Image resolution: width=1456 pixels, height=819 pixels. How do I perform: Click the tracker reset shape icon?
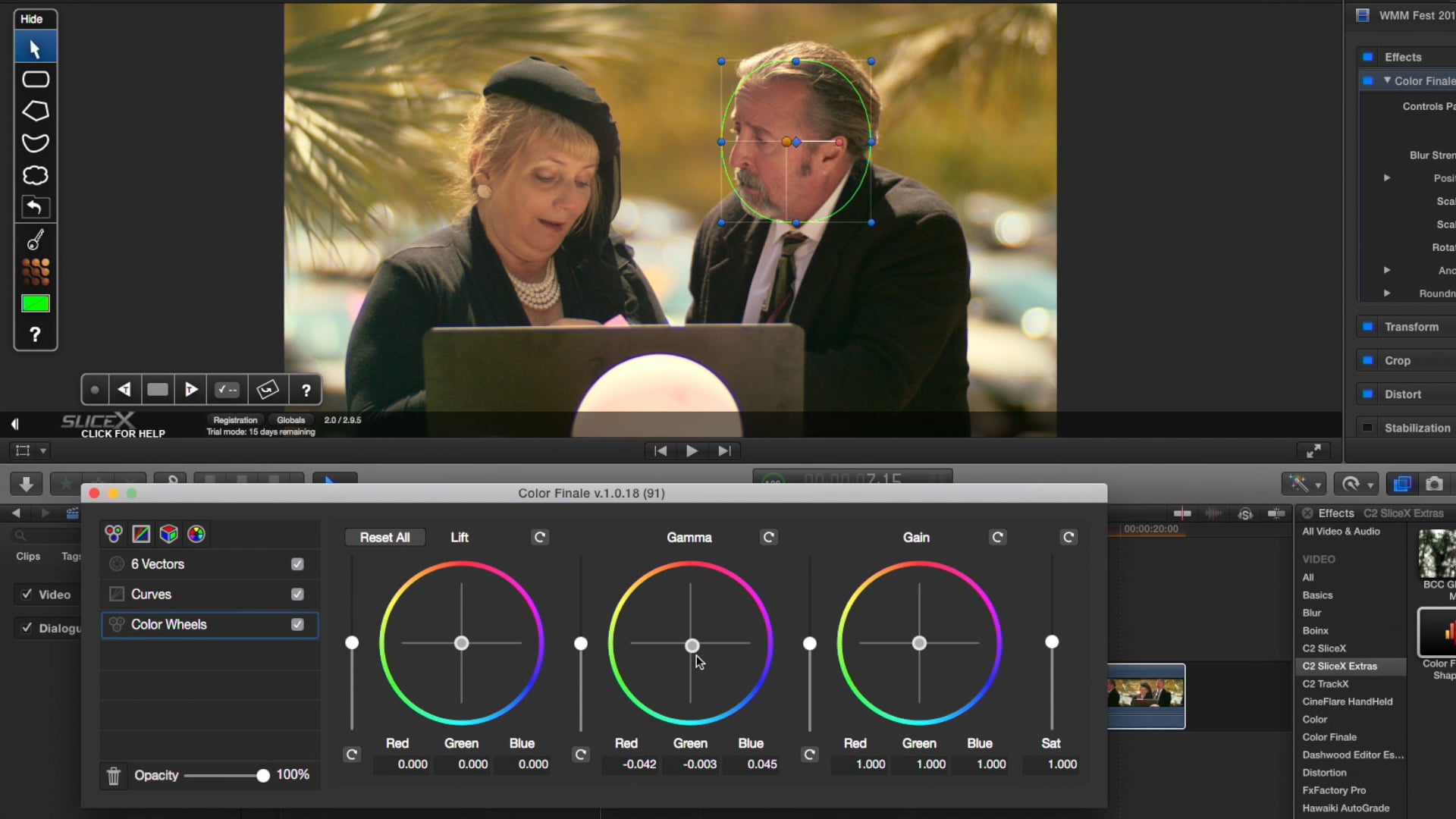pos(267,390)
